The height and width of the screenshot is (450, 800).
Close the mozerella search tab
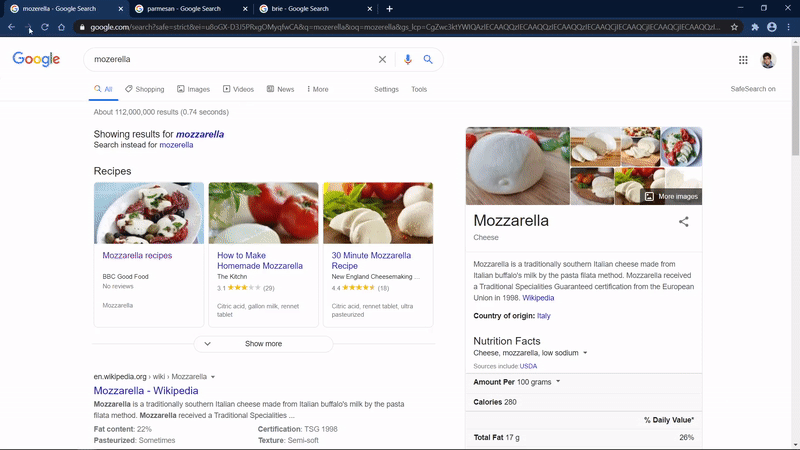[120, 9]
